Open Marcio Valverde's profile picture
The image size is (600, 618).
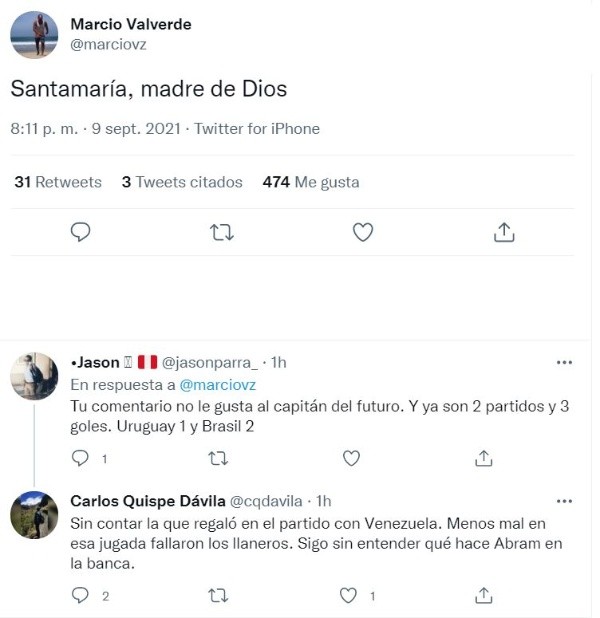[x=34, y=35]
